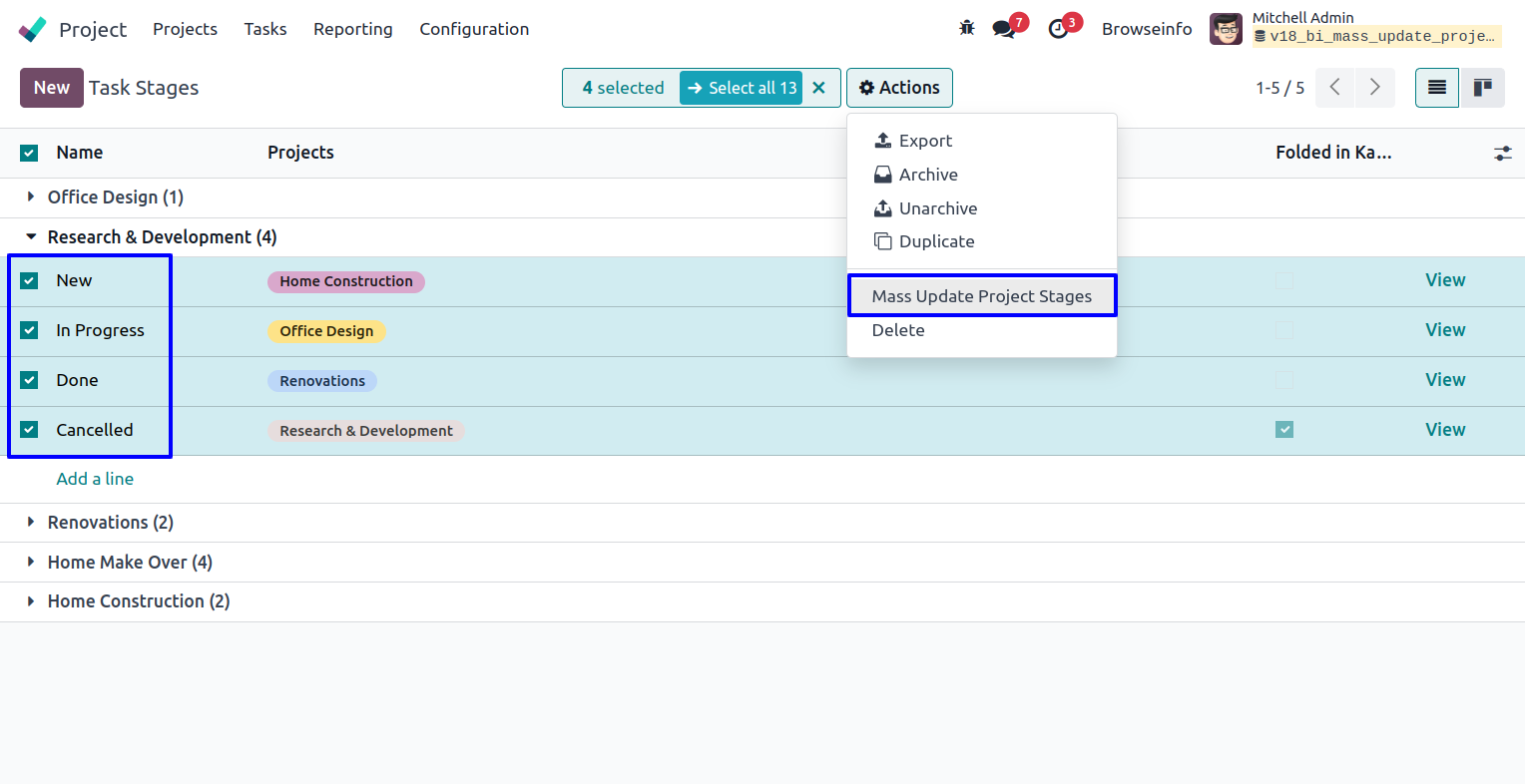Select Archive from Actions menu
This screenshot has width=1525, height=784.
(x=927, y=175)
